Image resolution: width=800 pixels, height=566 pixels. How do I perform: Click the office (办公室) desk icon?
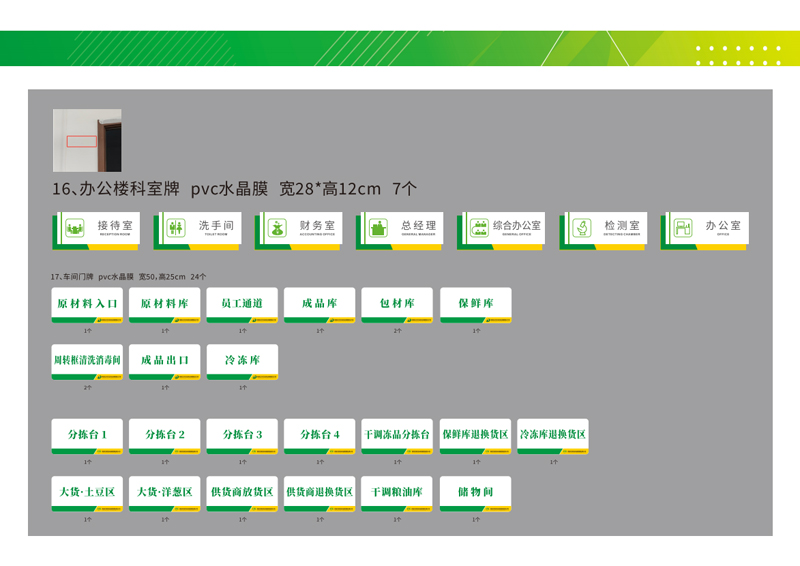[x=683, y=228]
